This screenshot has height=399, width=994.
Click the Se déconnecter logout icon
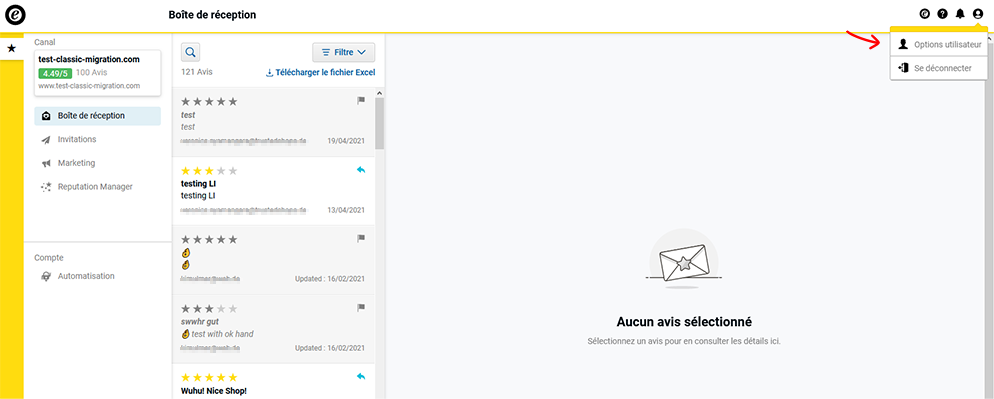coord(903,68)
